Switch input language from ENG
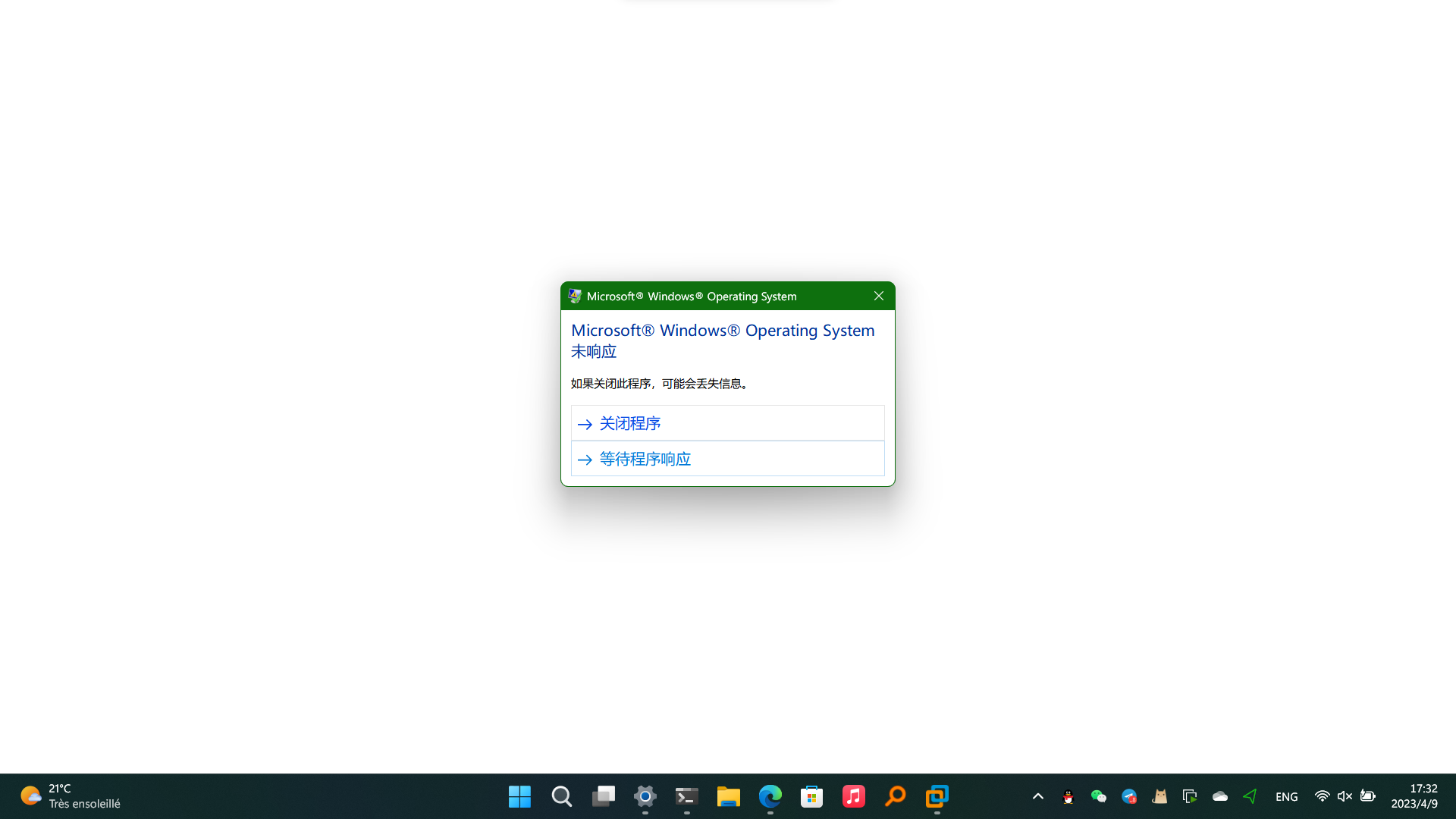Viewport: 1456px width, 819px height. tap(1287, 796)
